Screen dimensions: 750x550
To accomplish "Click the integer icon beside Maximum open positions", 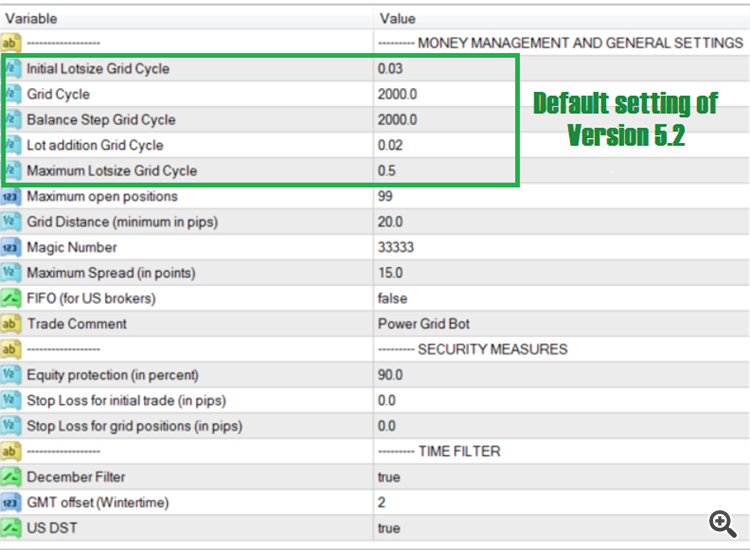I will coord(11,196).
